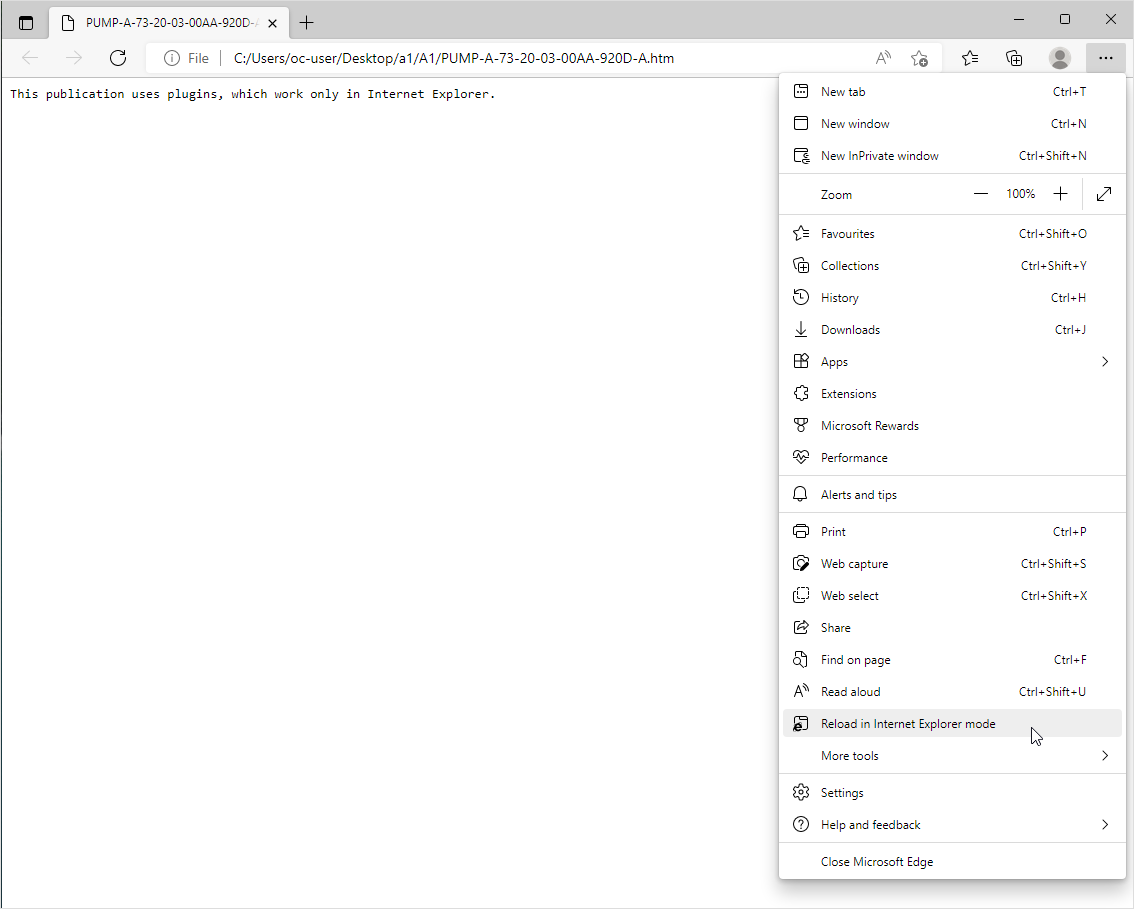This screenshot has width=1134, height=909.
Task: Click the PUMP-A-73-20-03-00AA-920D tab
Action: (169, 23)
